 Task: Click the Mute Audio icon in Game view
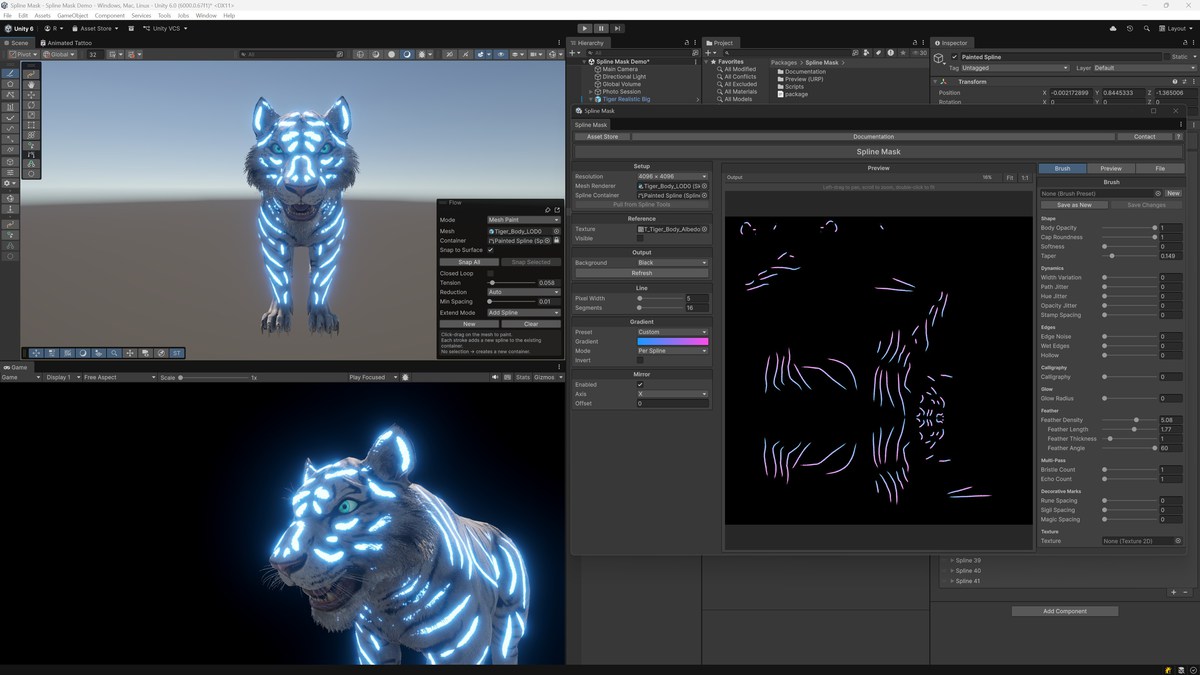[x=495, y=377]
